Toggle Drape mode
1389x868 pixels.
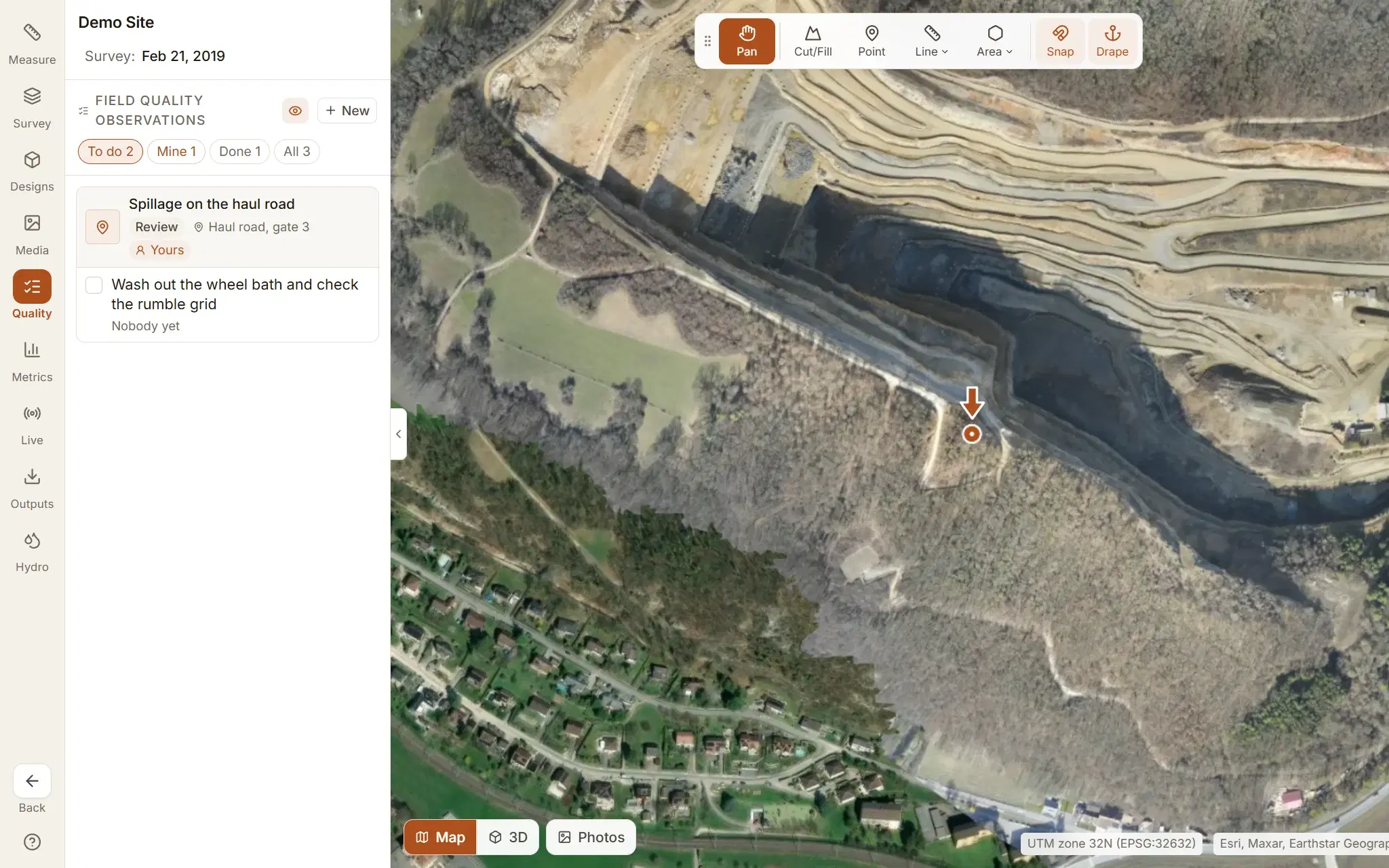coord(1112,41)
